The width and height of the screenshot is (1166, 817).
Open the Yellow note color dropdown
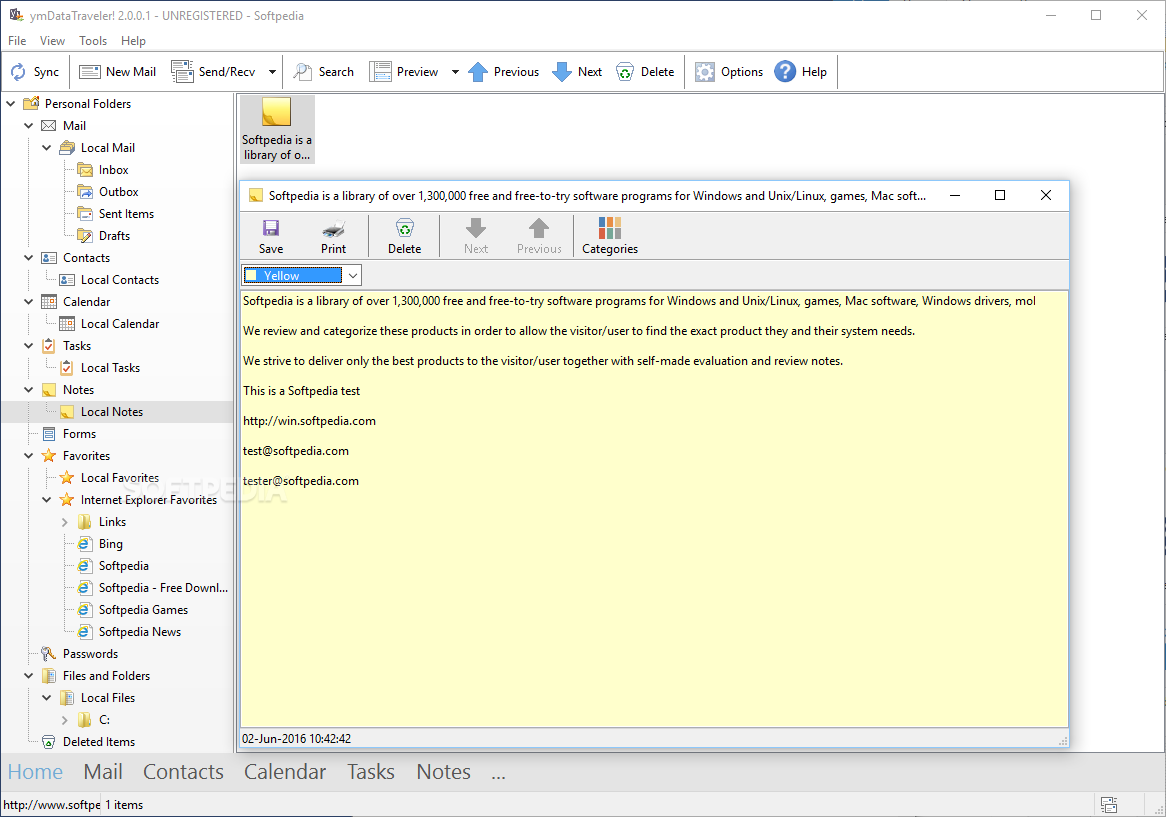point(352,276)
